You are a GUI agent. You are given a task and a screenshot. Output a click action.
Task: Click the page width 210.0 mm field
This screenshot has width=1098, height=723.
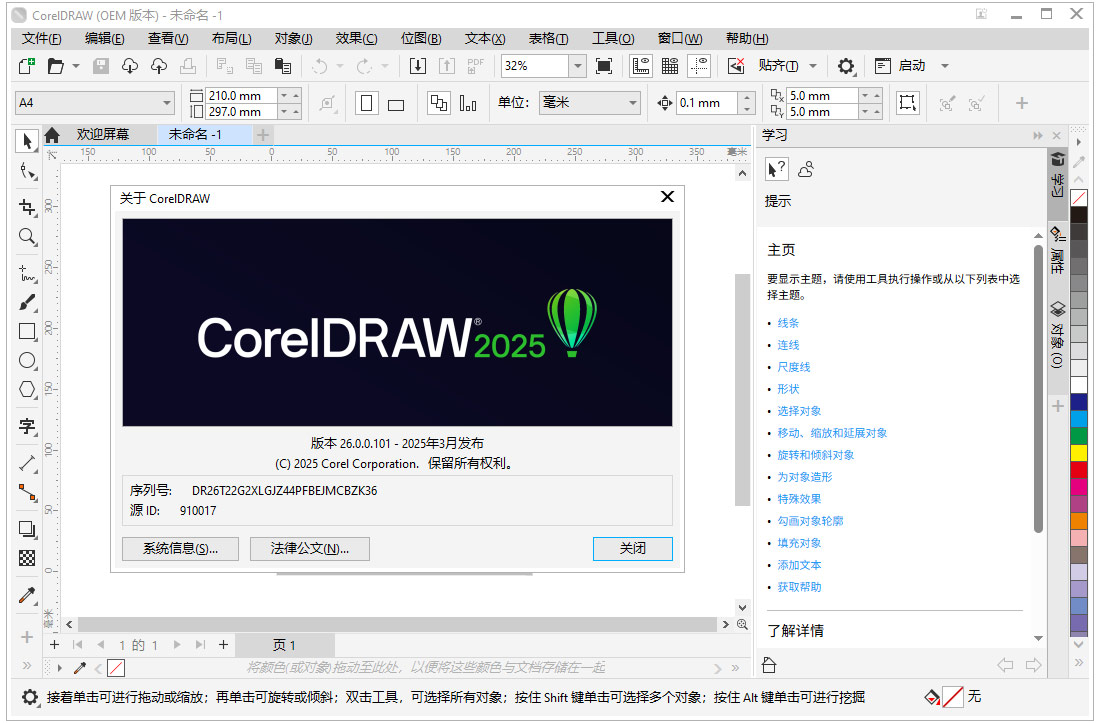coord(241,95)
